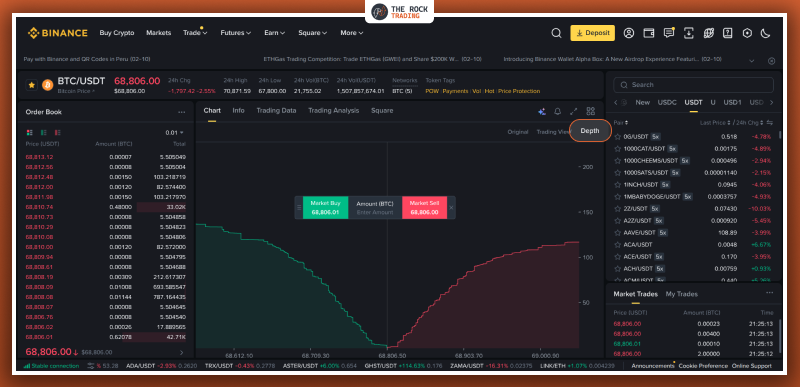Image resolution: width=800 pixels, height=387 pixels.
Task: Switch to Original chart view
Action: (x=518, y=132)
